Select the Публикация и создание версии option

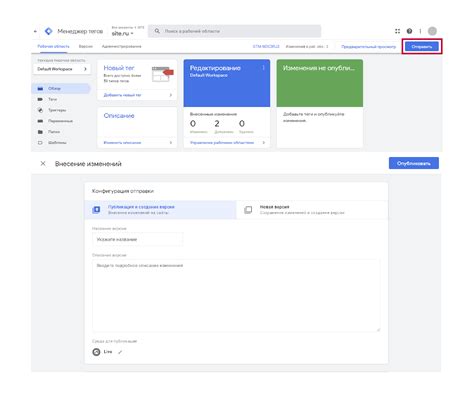pos(160,210)
